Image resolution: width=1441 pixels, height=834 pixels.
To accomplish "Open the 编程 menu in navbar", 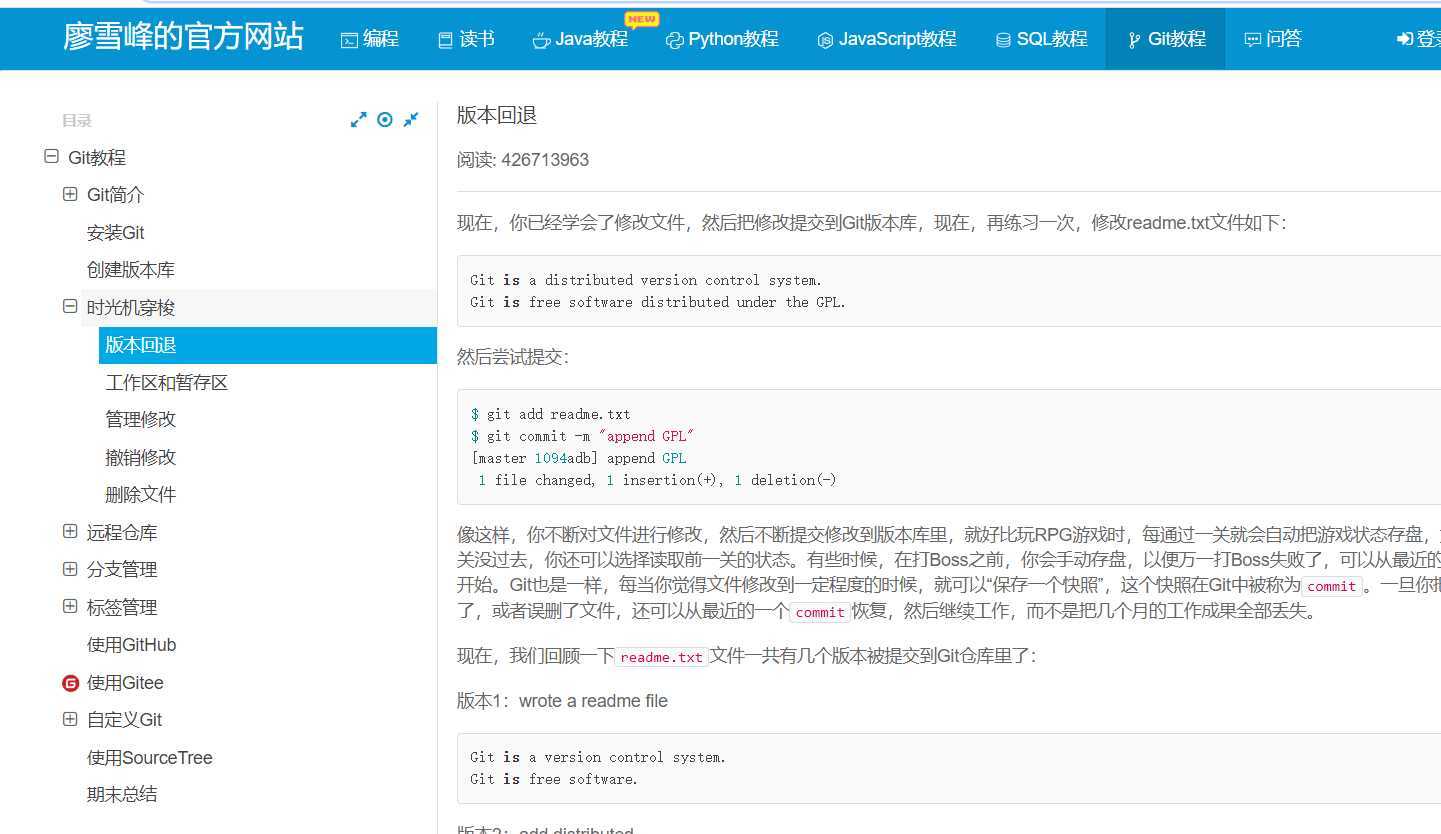I will tap(370, 39).
